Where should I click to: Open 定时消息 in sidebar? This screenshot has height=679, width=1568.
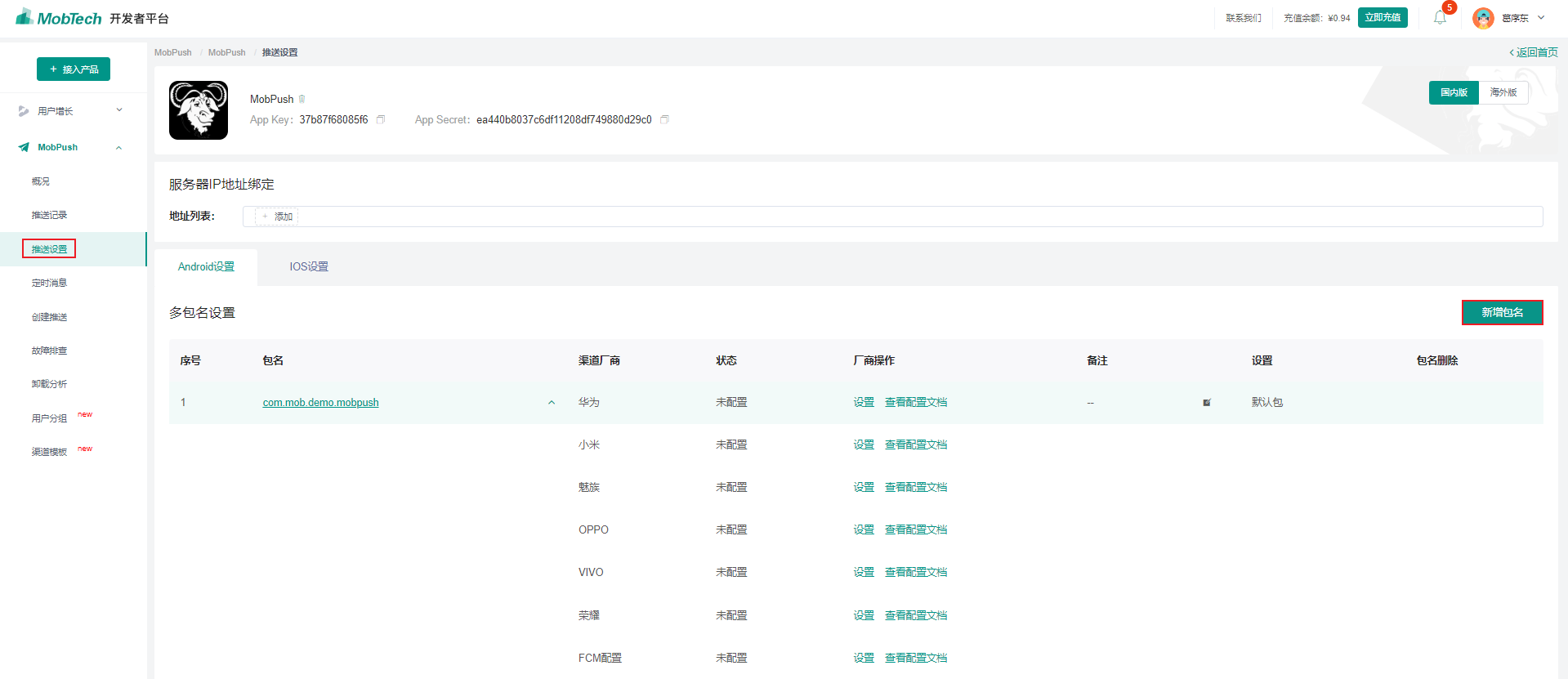pyautogui.click(x=49, y=283)
